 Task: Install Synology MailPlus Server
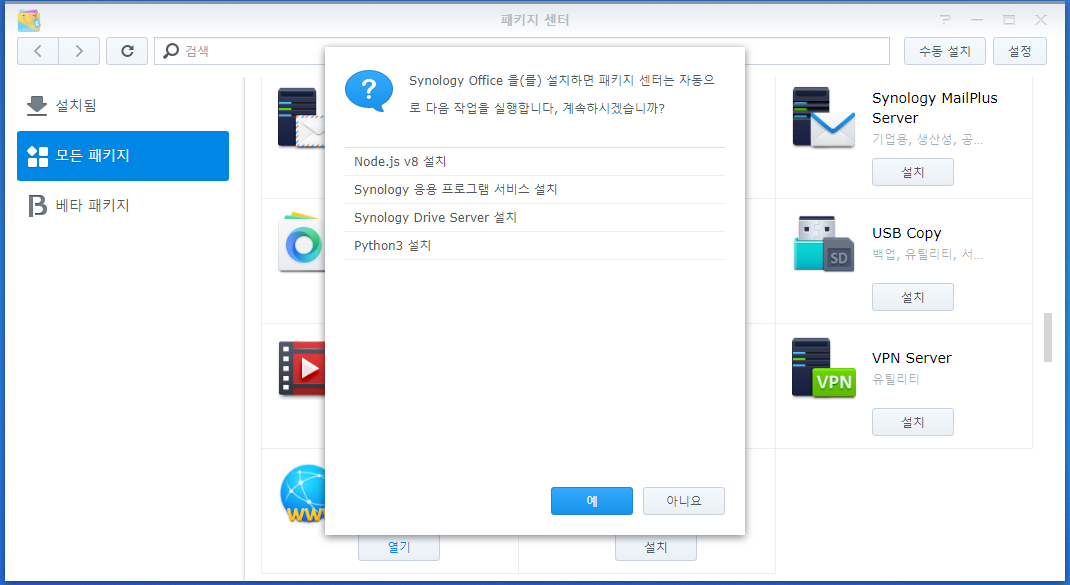point(912,172)
